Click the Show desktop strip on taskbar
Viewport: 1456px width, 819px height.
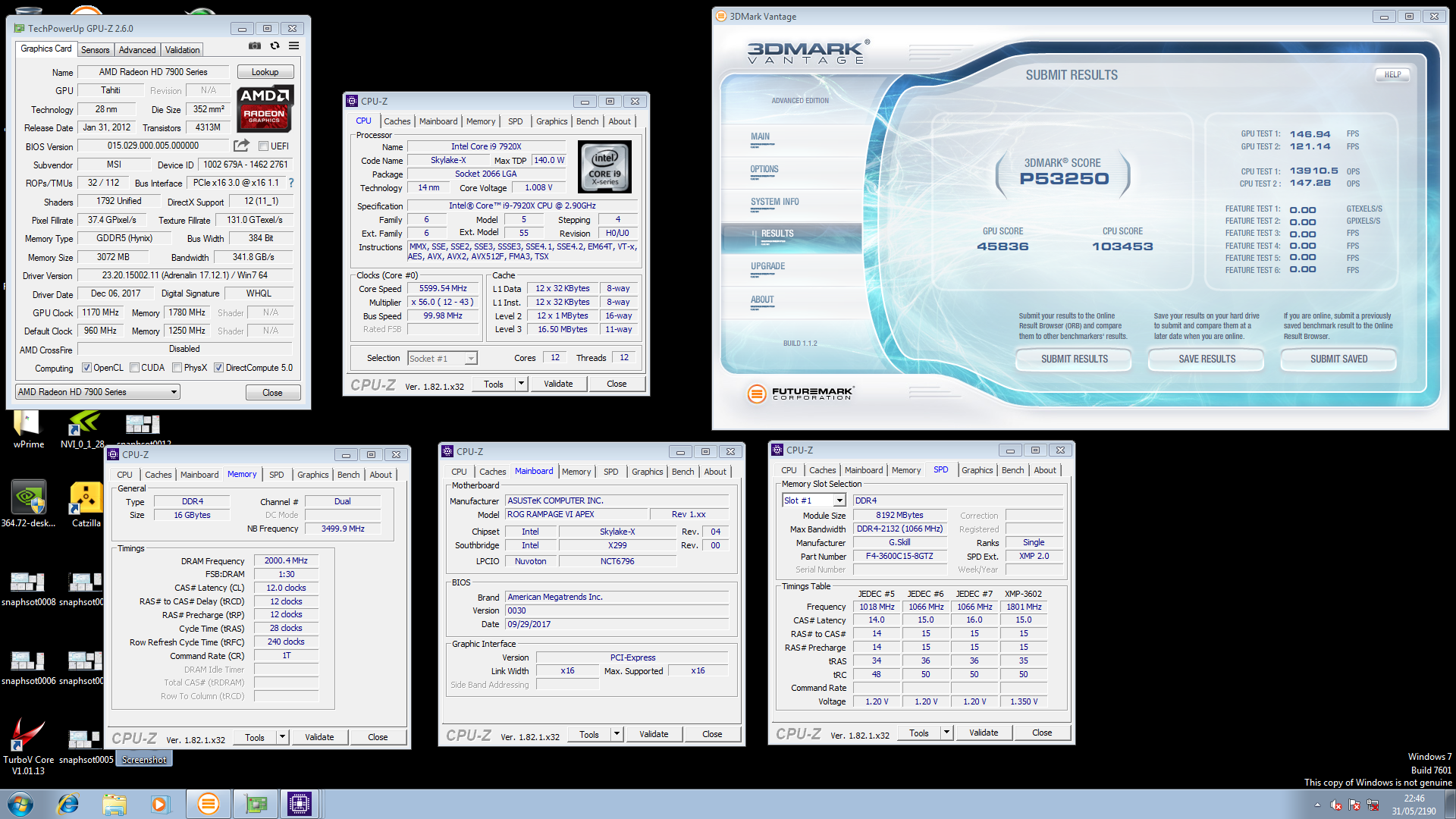(x=1450, y=804)
